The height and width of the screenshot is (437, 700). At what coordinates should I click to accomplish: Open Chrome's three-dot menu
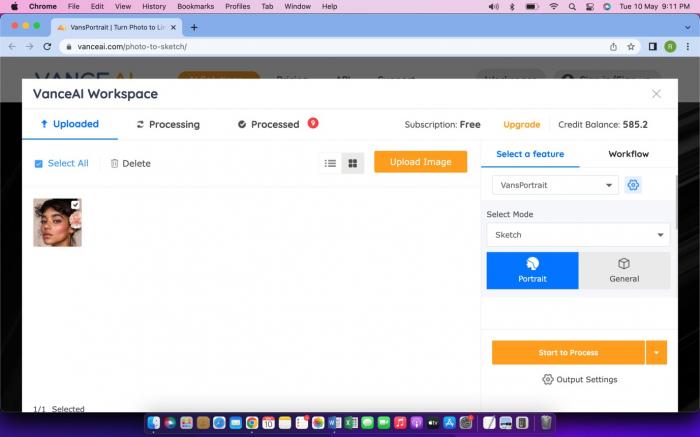pyautogui.click(x=688, y=46)
